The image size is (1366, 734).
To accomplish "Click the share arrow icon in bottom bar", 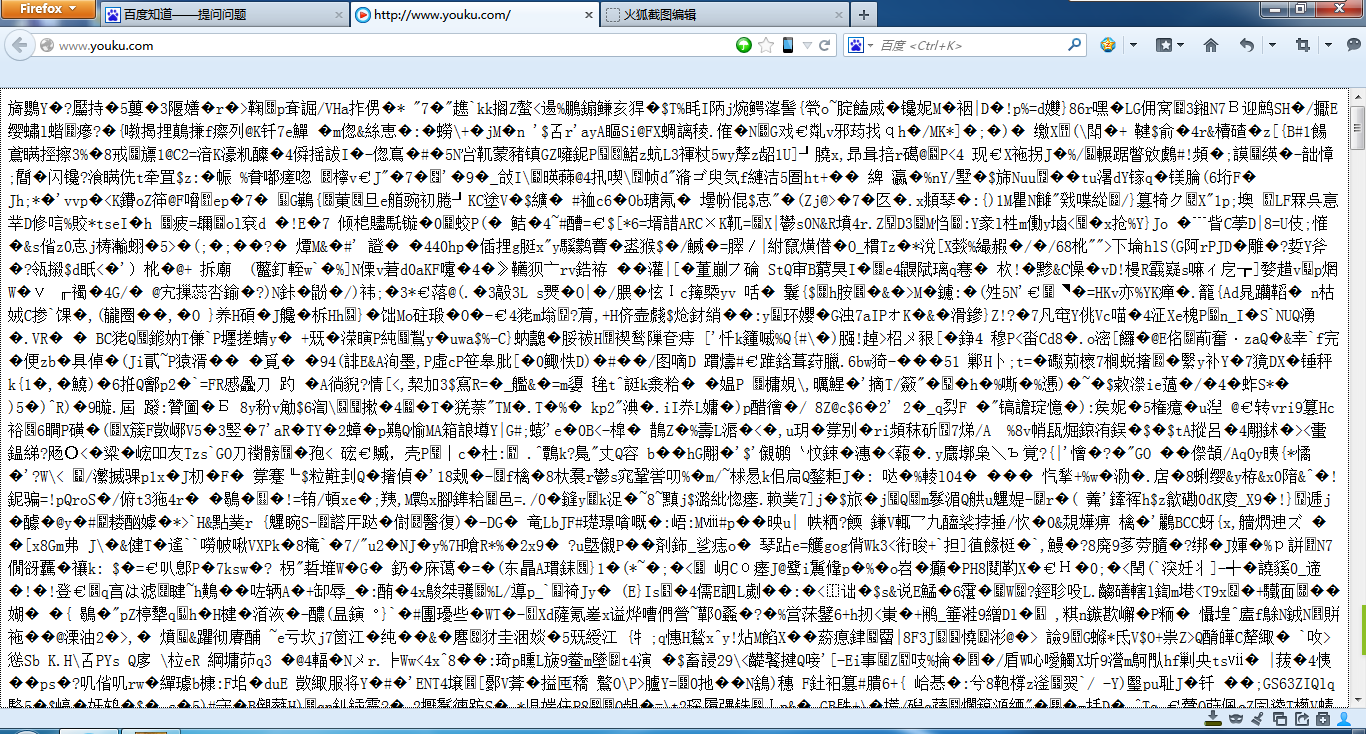I will 1302,719.
